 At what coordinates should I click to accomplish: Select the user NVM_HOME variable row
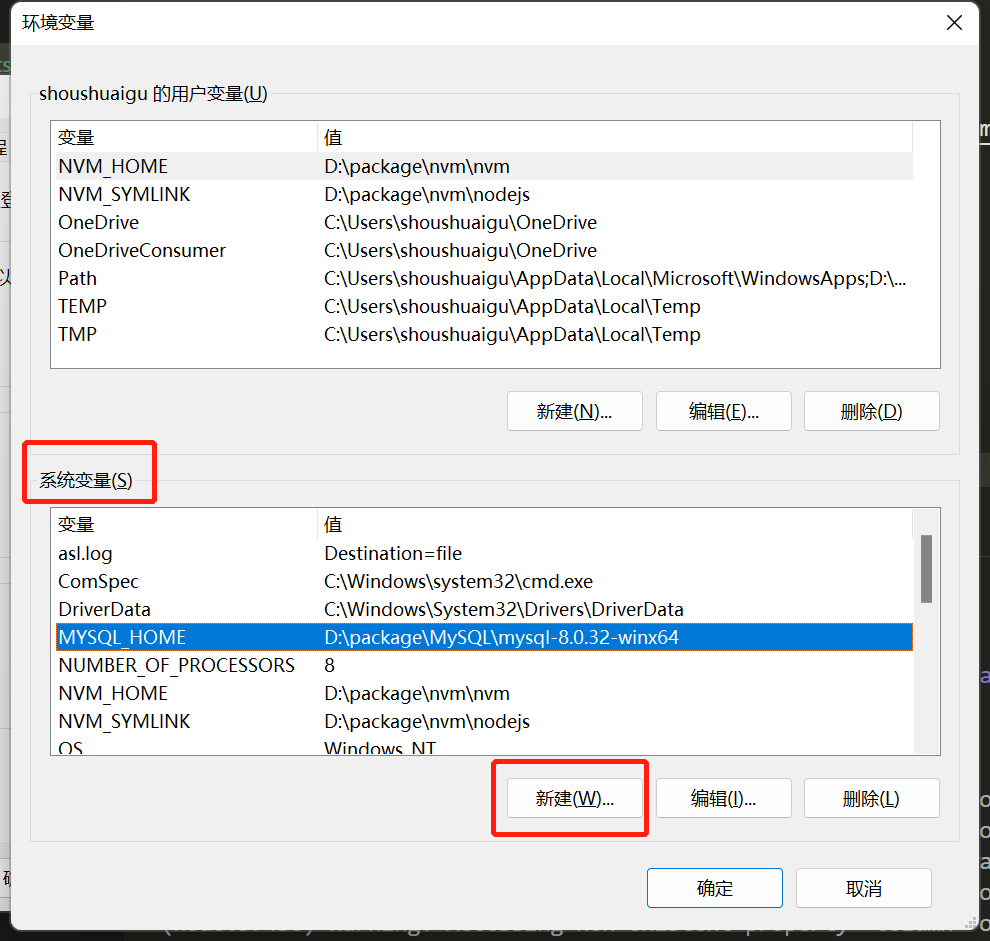pyautogui.click(x=113, y=166)
